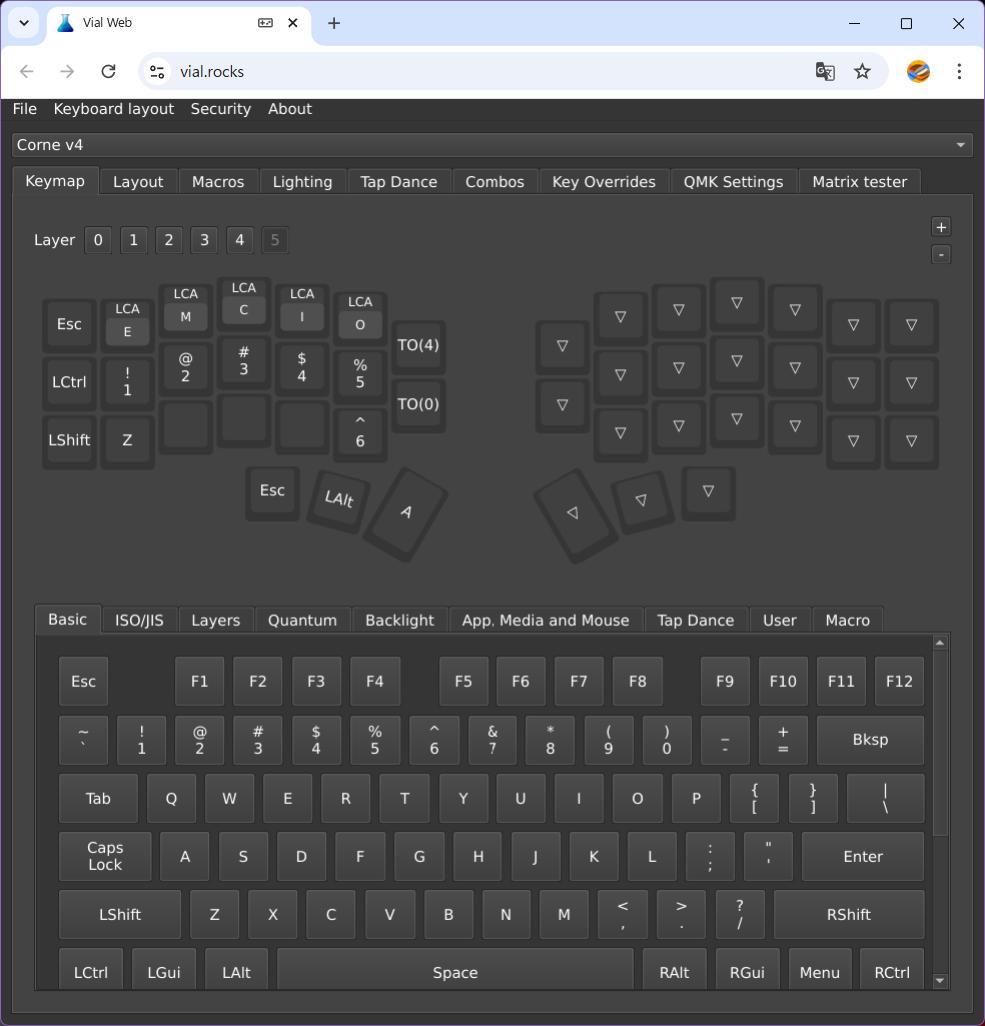The width and height of the screenshot is (985, 1026).
Task: Go to the Combos tab
Action: click(x=495, y=182)
